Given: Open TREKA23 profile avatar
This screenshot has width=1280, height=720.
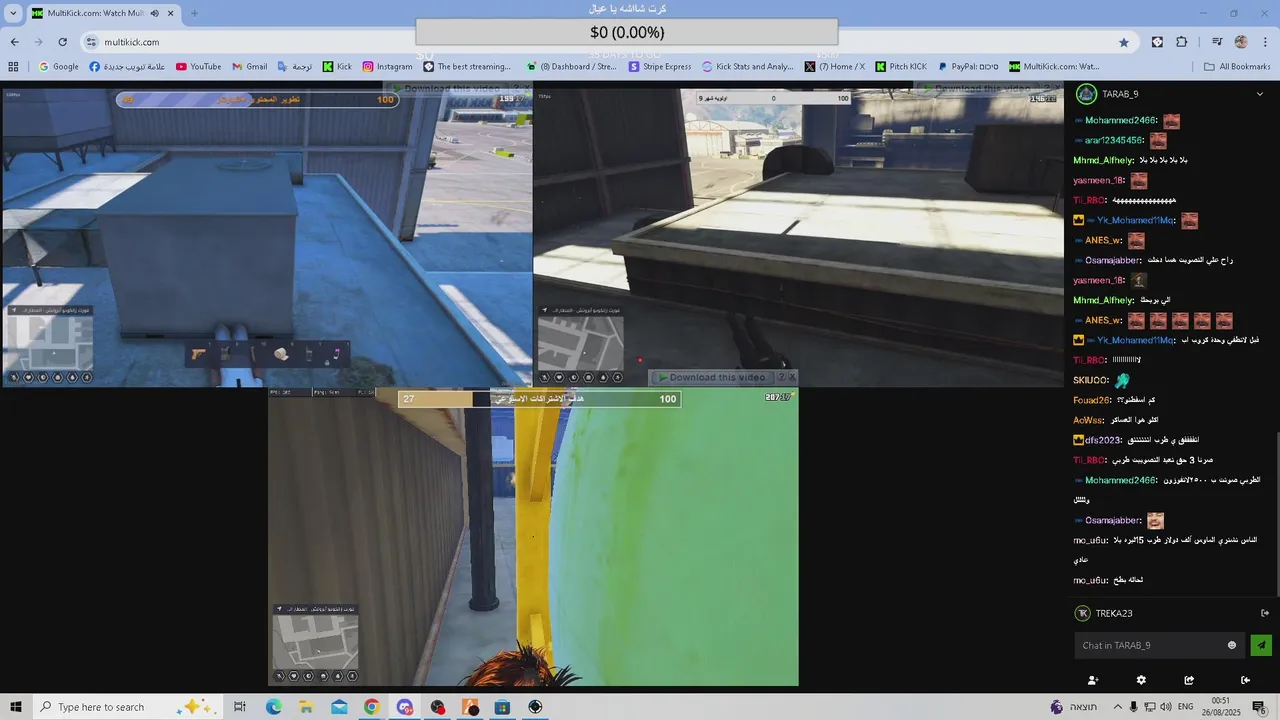Looking at the screenshot, I should coord(1082,613).
